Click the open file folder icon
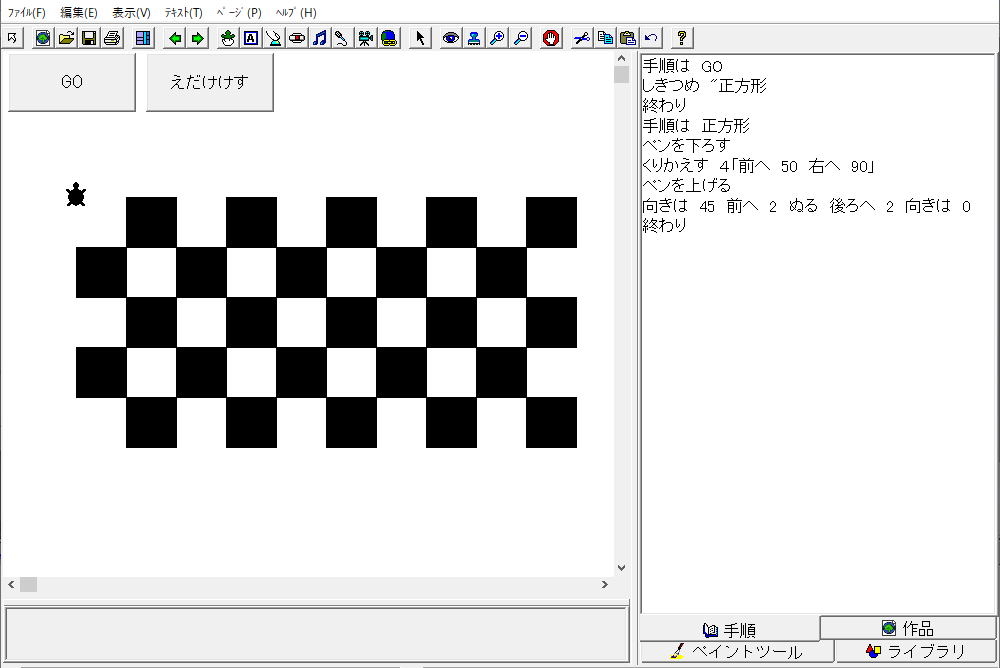1000x668 pixels. click(66, 38)
